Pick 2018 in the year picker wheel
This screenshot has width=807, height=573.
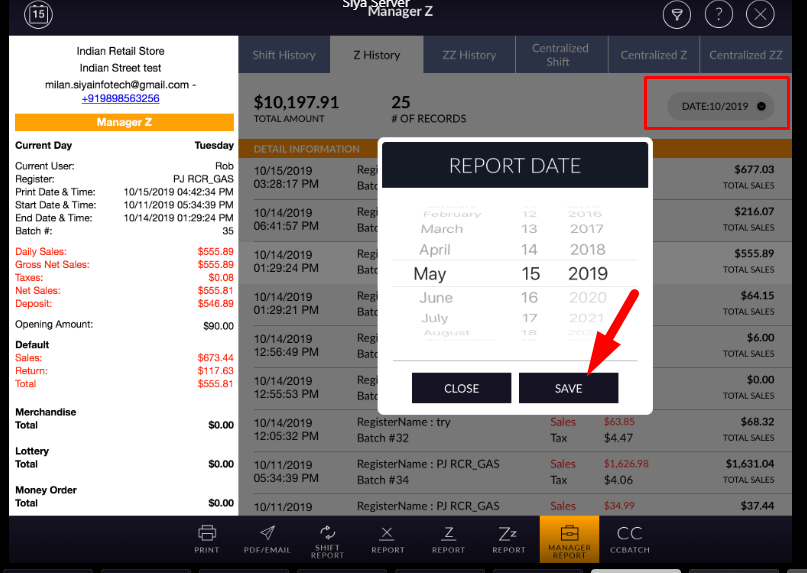[x=587, y=250]
